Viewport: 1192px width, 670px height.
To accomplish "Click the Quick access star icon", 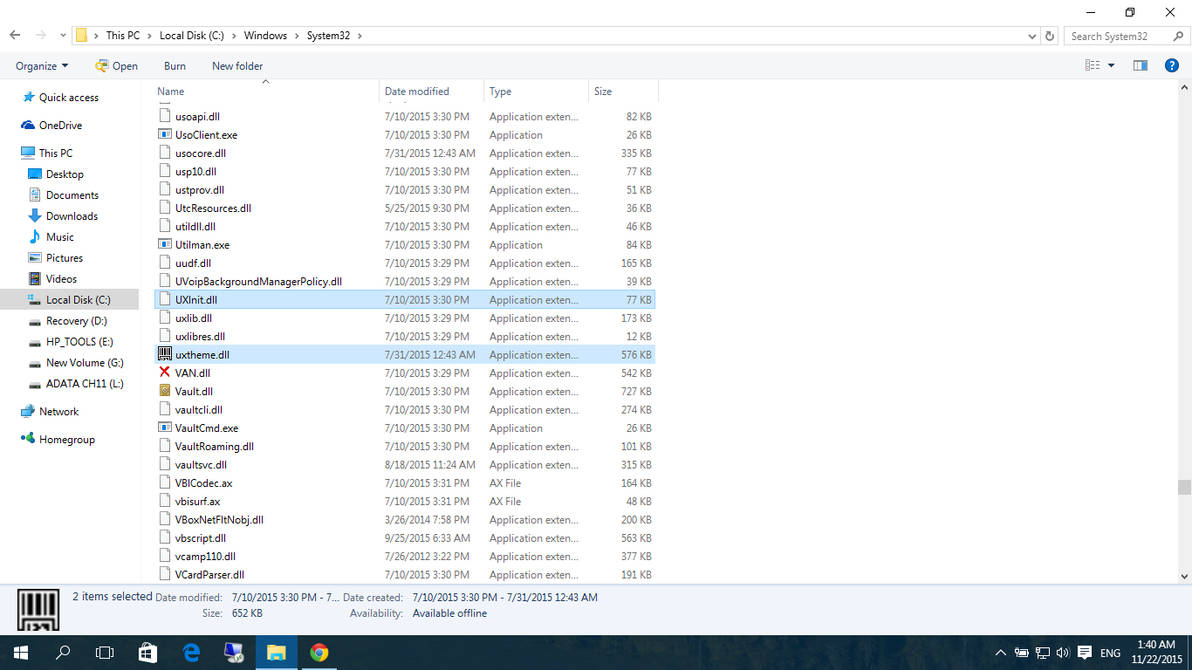I will (28, 97).
